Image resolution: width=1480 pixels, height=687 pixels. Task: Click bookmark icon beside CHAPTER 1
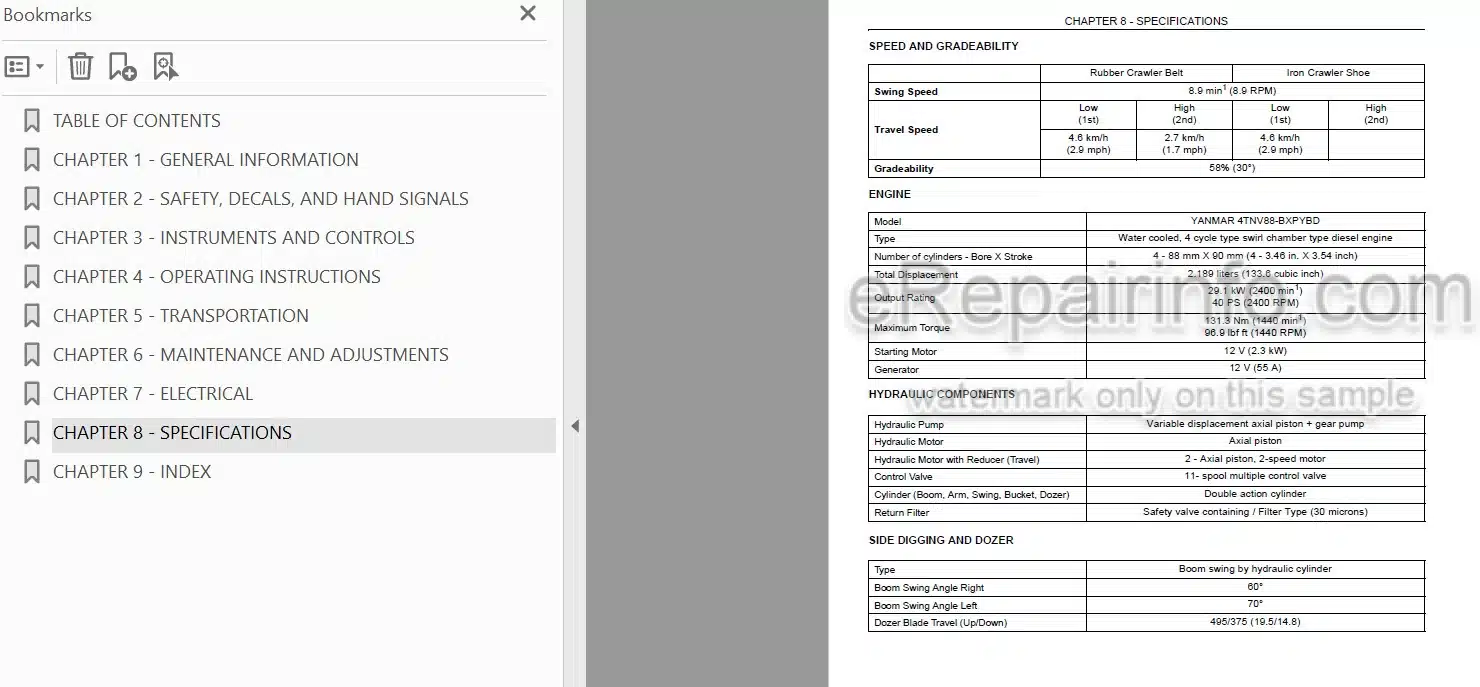(32, 160)
